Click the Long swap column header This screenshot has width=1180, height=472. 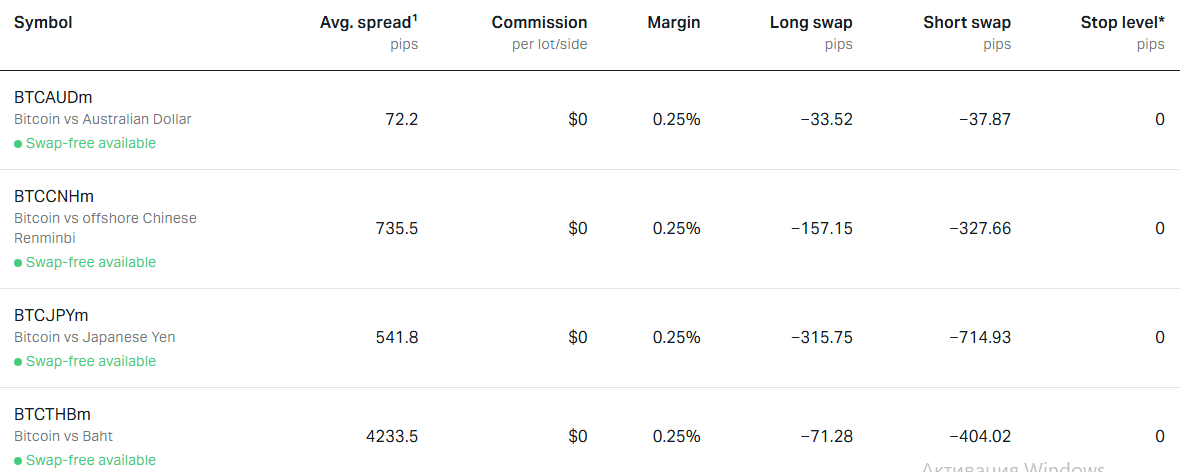tap(811, 23)
